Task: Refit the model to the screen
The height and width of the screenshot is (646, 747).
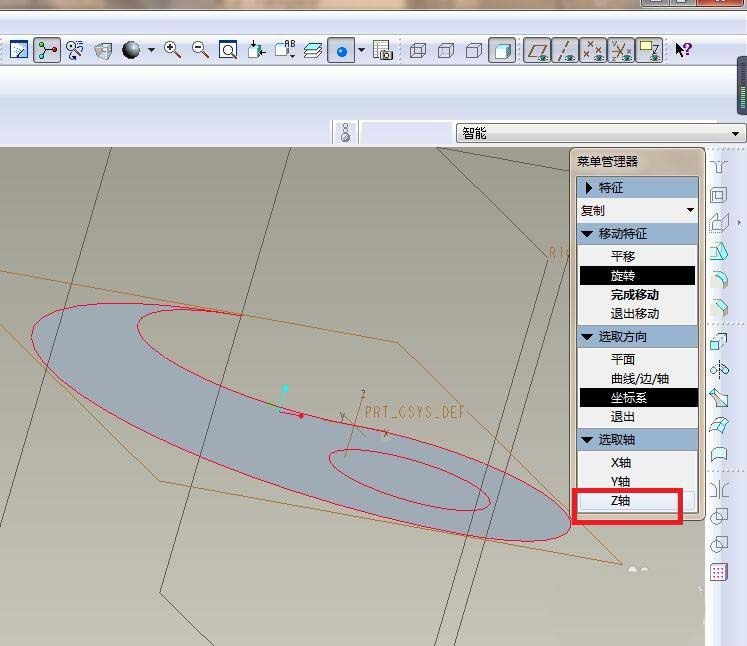Action: [228, 50]
